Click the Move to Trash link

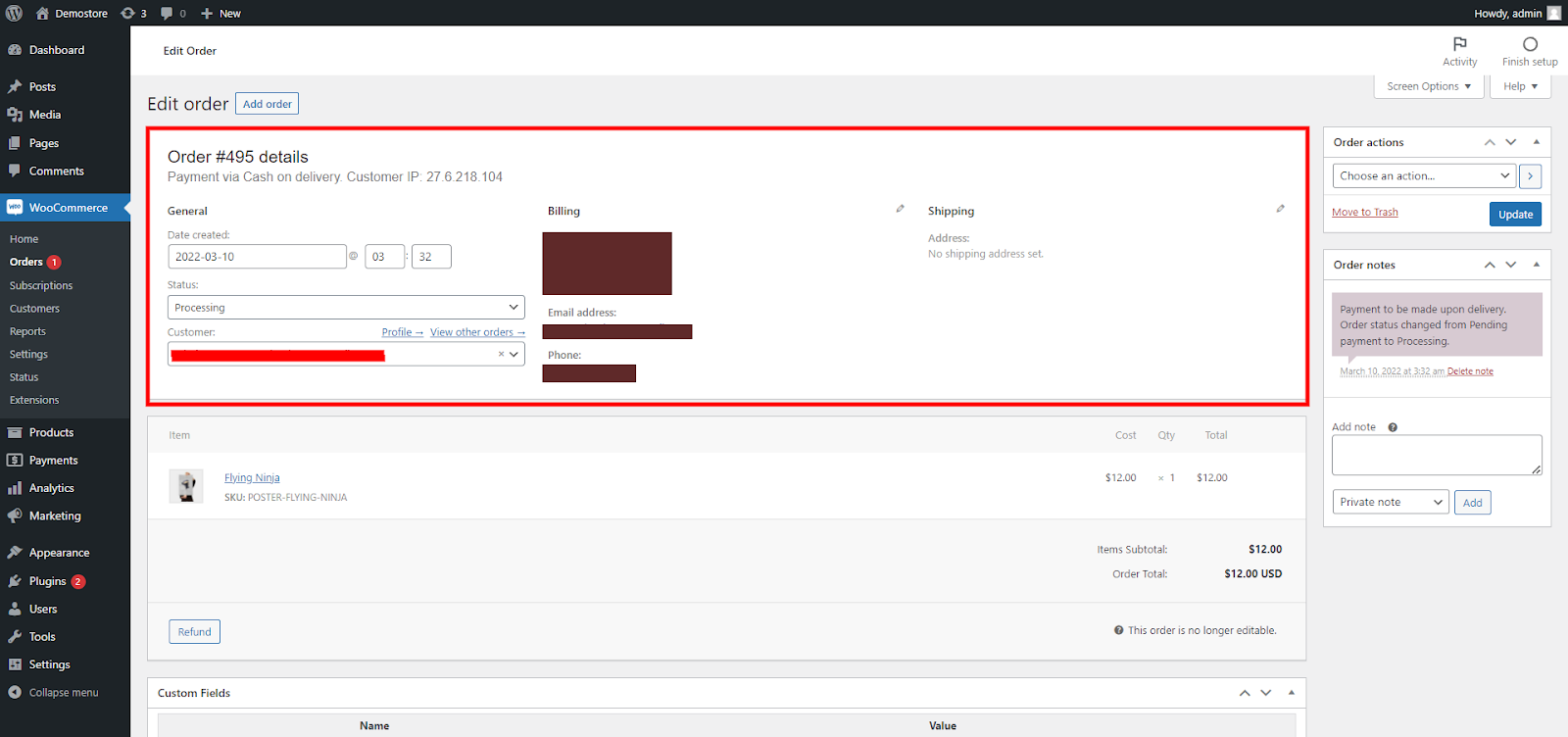[1365, 213]
